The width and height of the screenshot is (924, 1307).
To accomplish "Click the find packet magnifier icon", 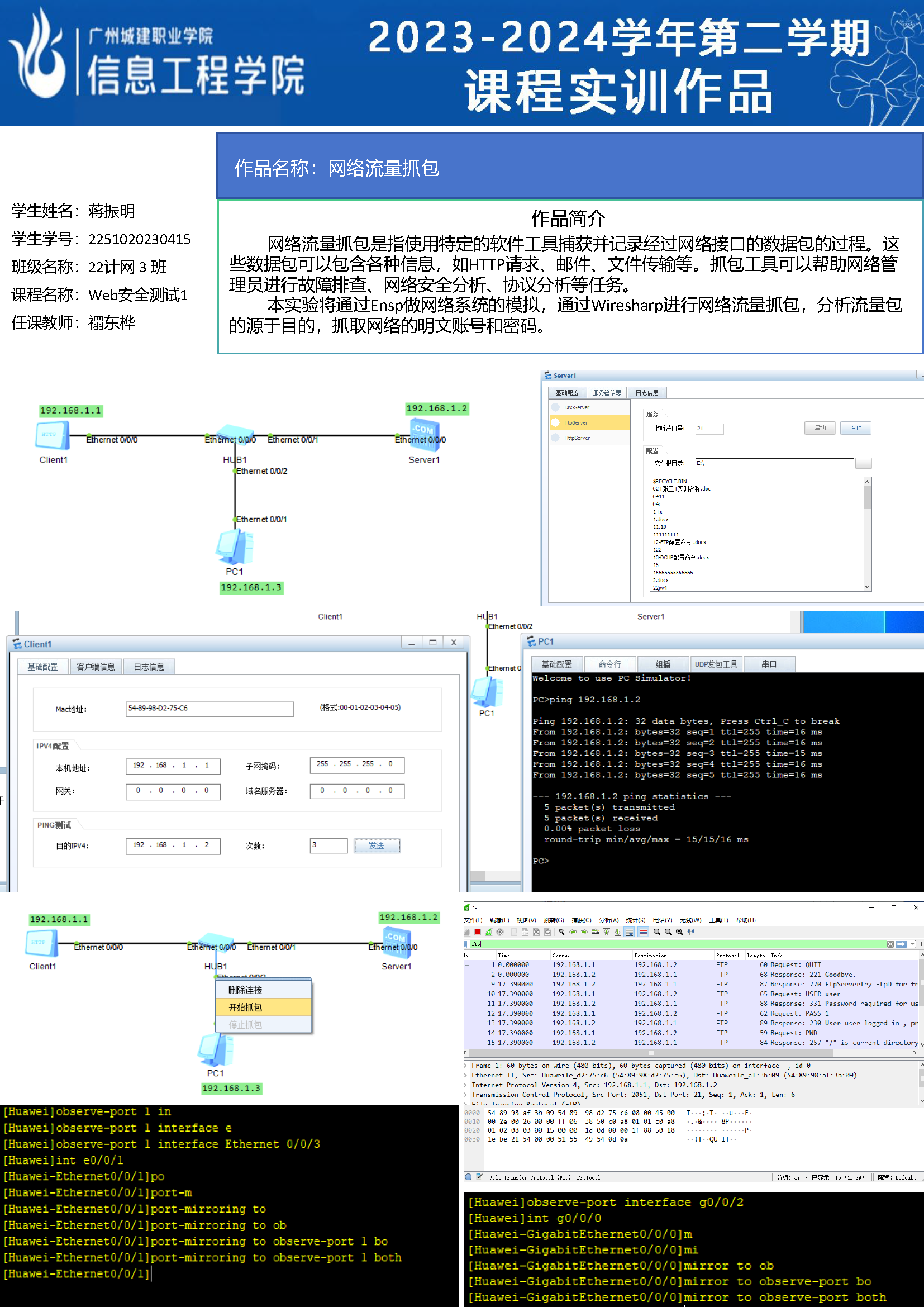I will [x=561, y=932].
